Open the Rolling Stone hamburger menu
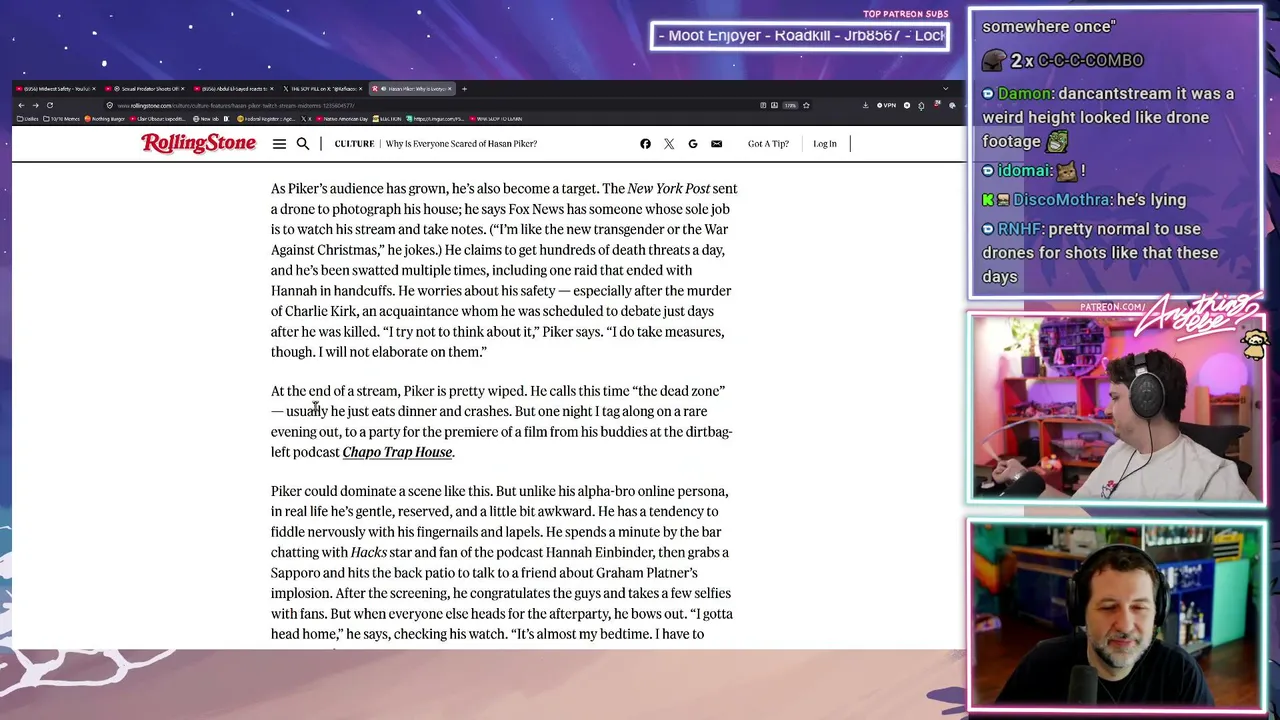Image resolution: width=1280 pixels, height=720 pixels. (279, 144)
